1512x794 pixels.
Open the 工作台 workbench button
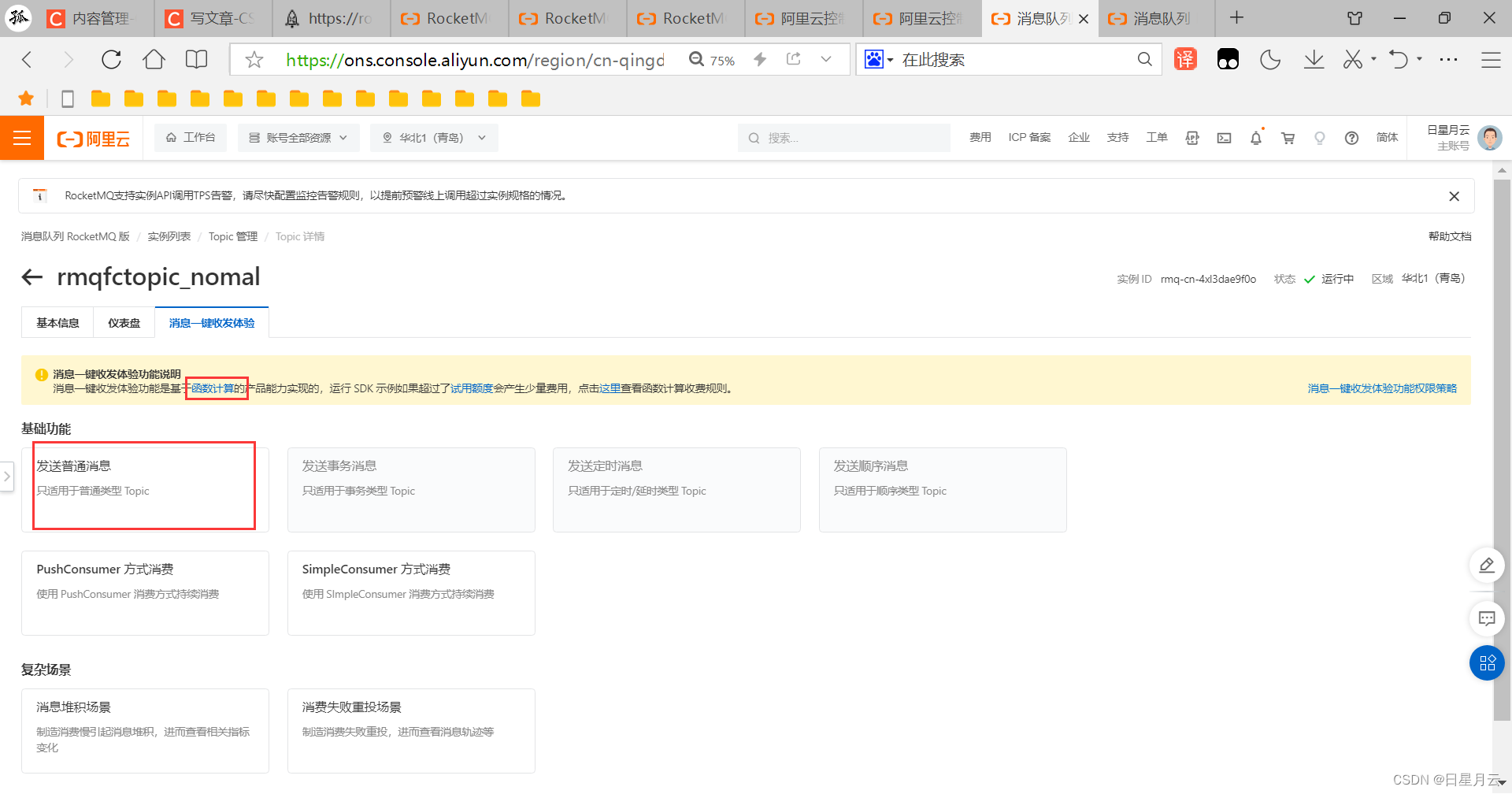click(x=191, y=138)
